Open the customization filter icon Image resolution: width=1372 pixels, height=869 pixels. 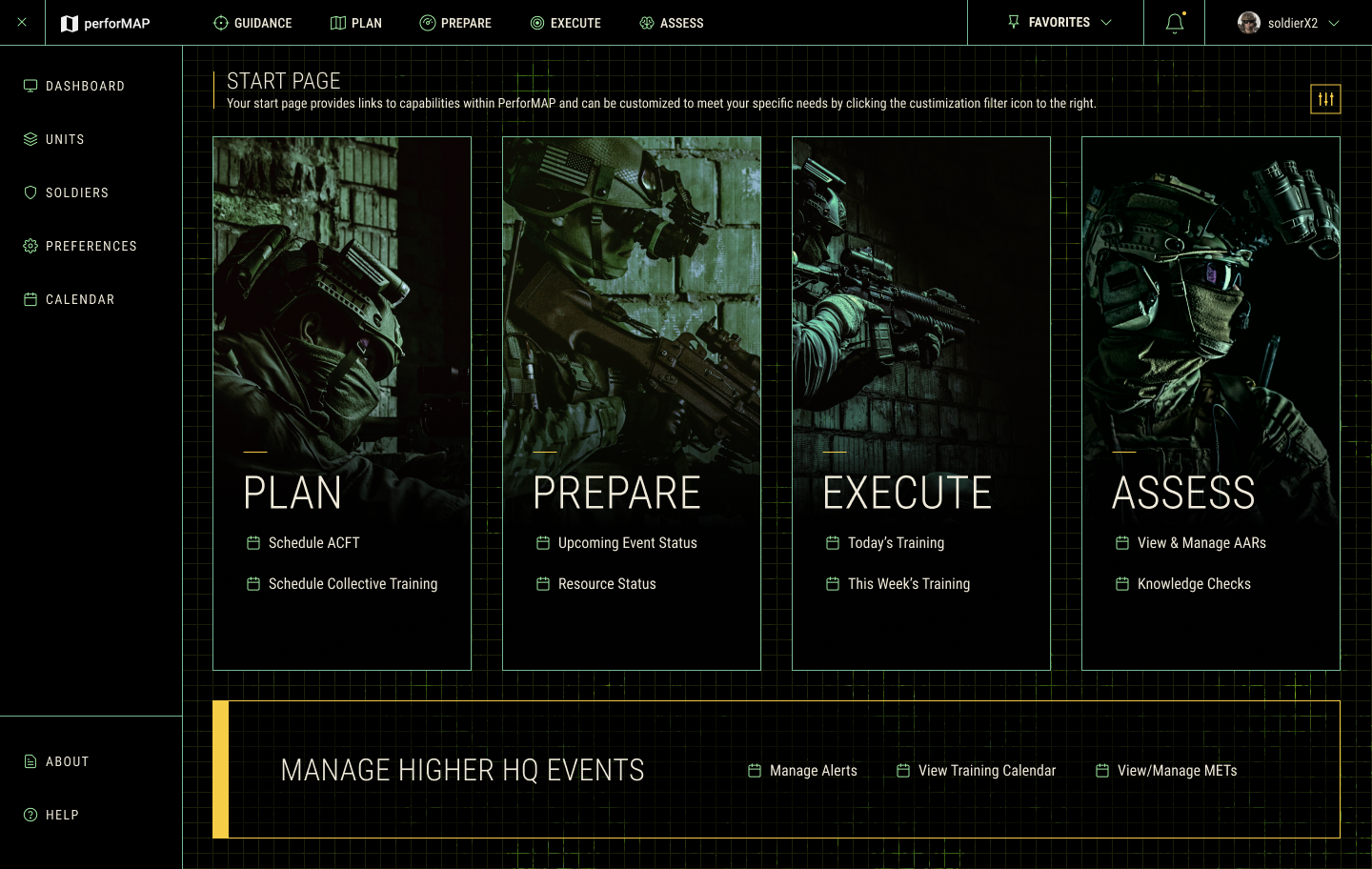[1325, 99]
